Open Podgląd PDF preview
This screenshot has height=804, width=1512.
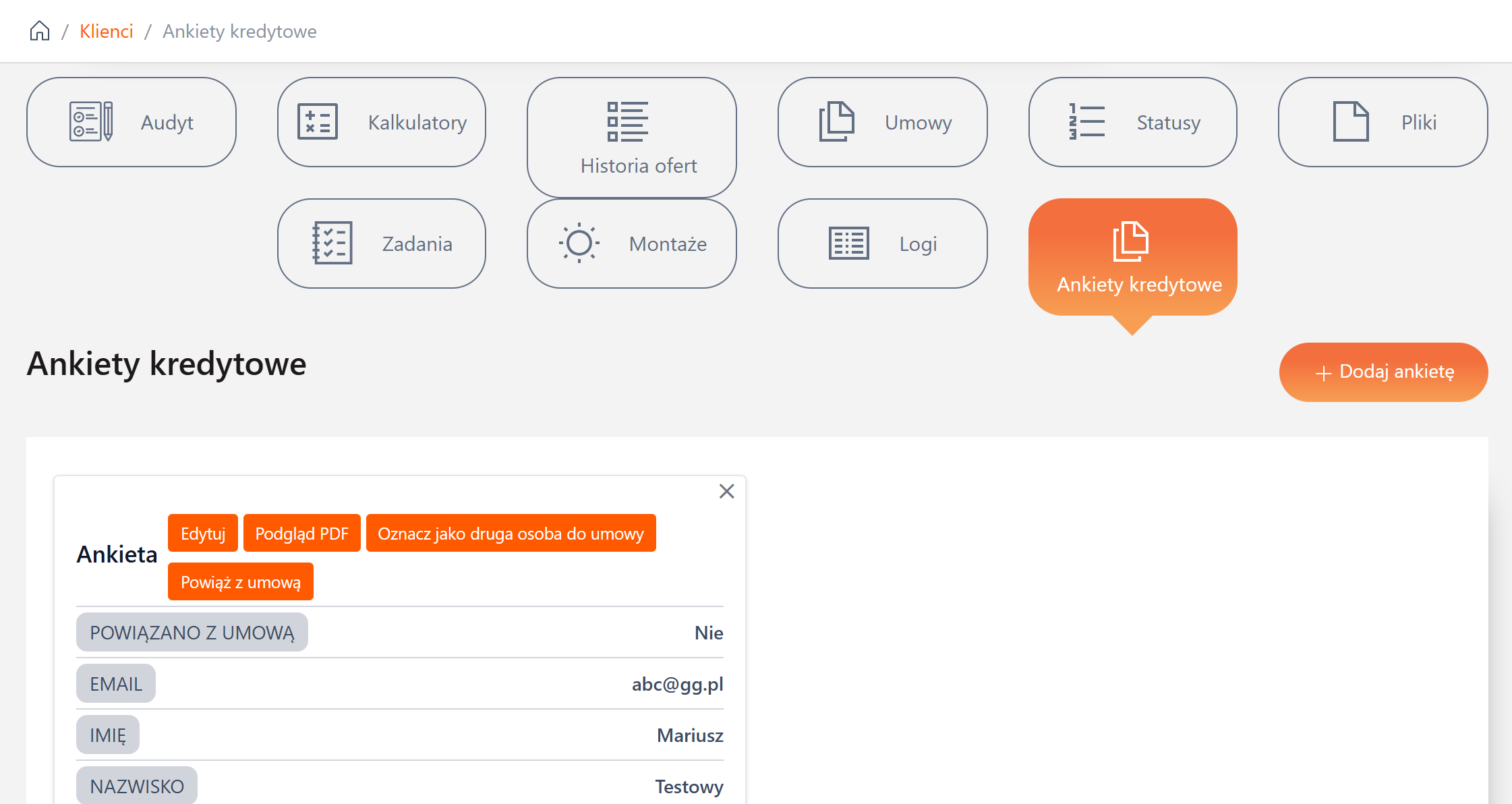click(x=301, y=534)
